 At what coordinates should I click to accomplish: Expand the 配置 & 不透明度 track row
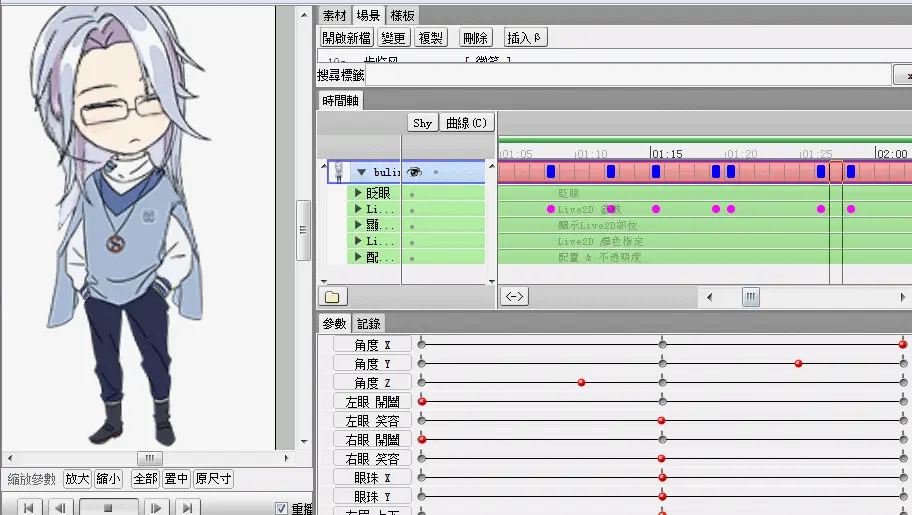[358, 257]
